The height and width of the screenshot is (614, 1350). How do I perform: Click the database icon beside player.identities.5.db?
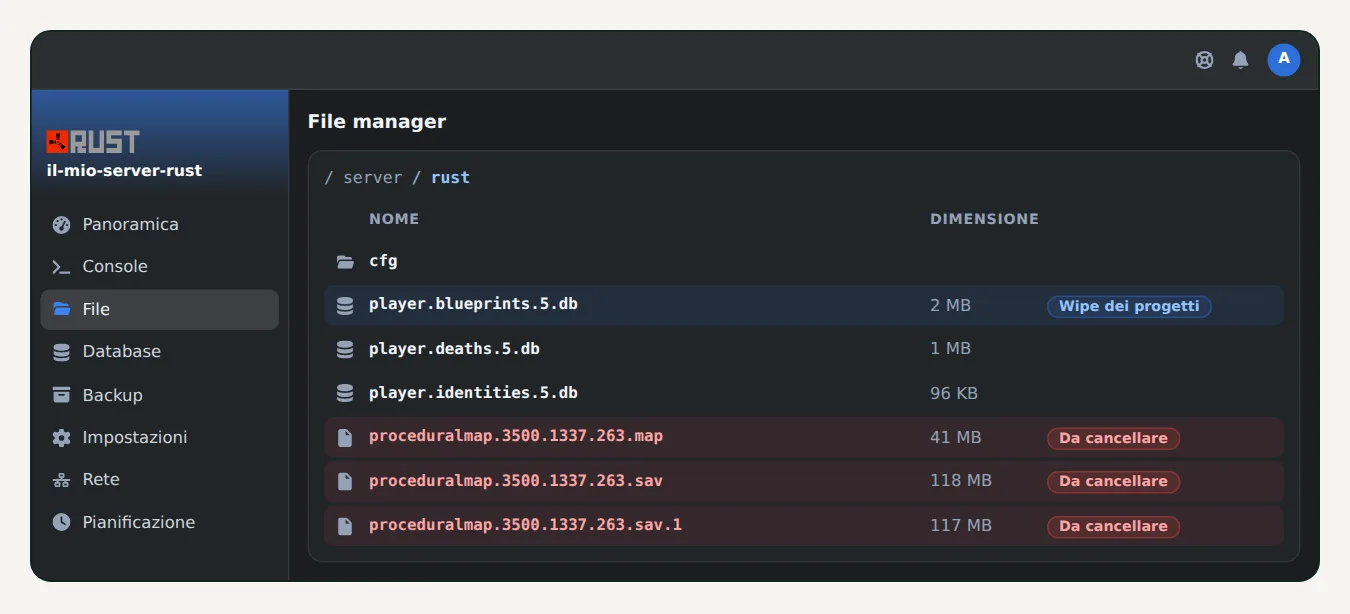pos(345,393)
